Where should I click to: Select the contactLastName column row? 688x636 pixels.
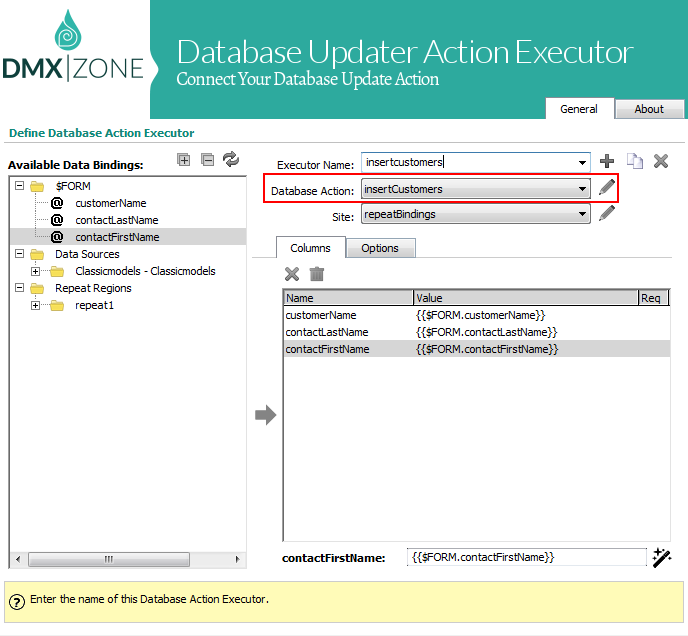point(477,332)
